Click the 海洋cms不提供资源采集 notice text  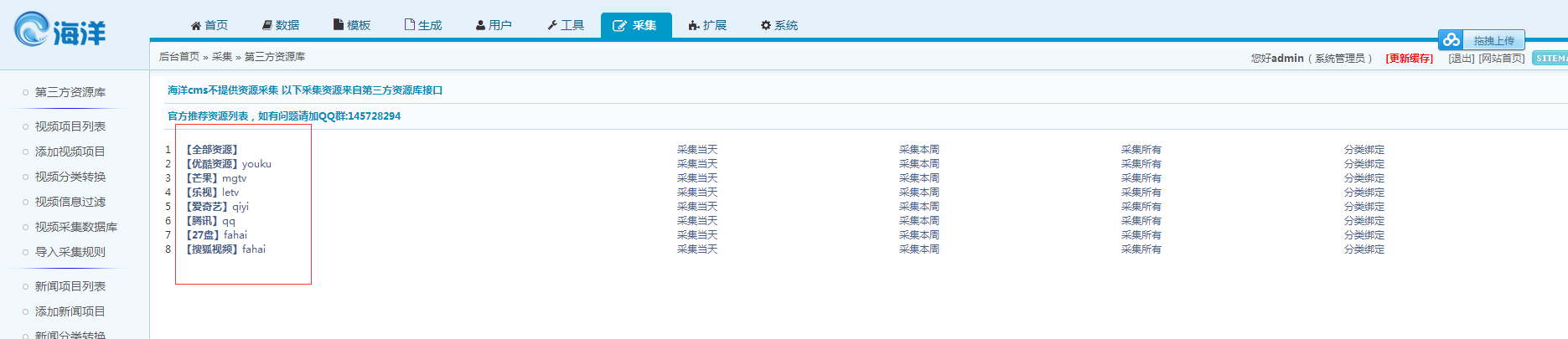305,90
